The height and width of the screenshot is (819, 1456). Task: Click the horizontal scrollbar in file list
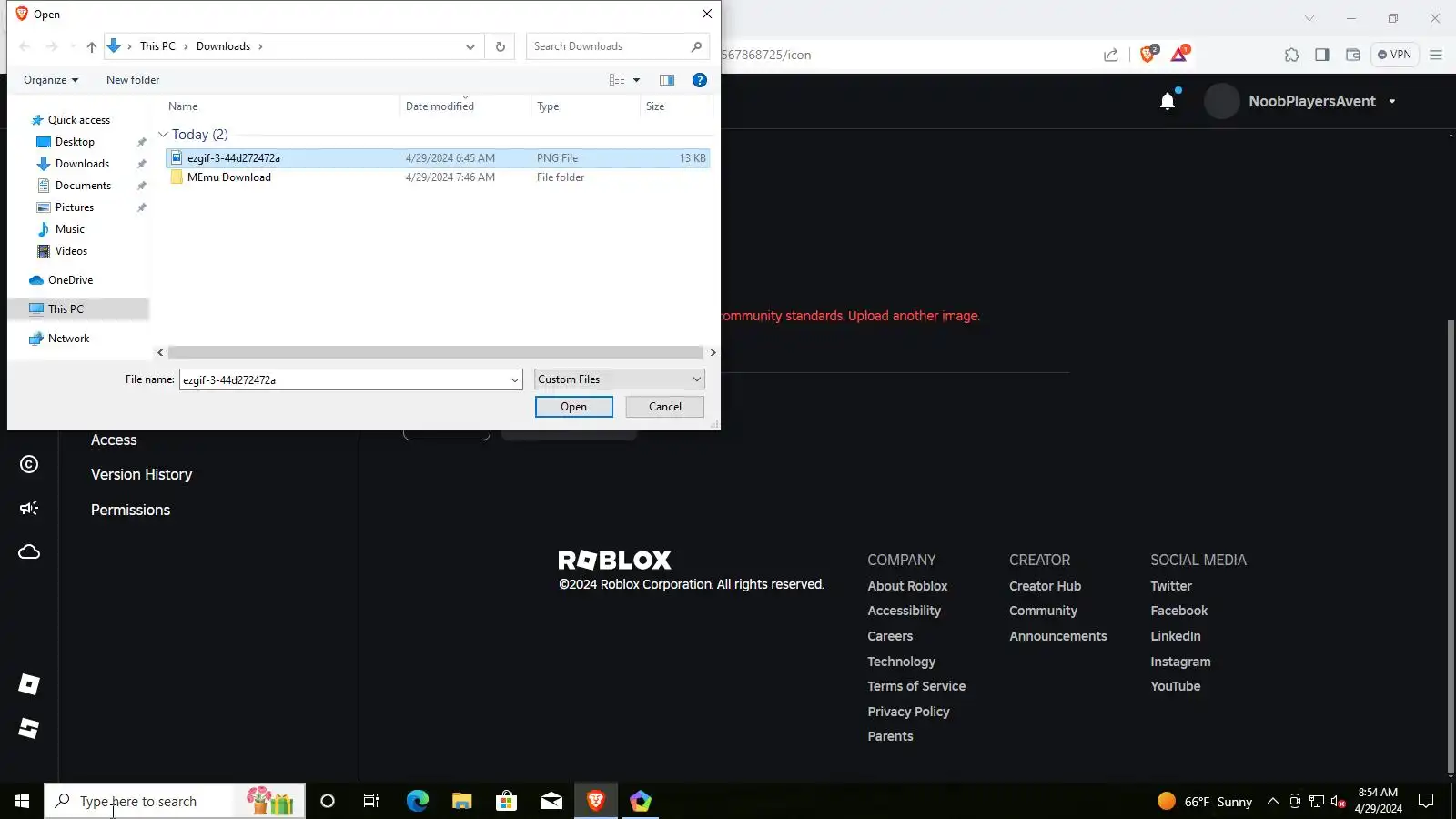point(436,352)
